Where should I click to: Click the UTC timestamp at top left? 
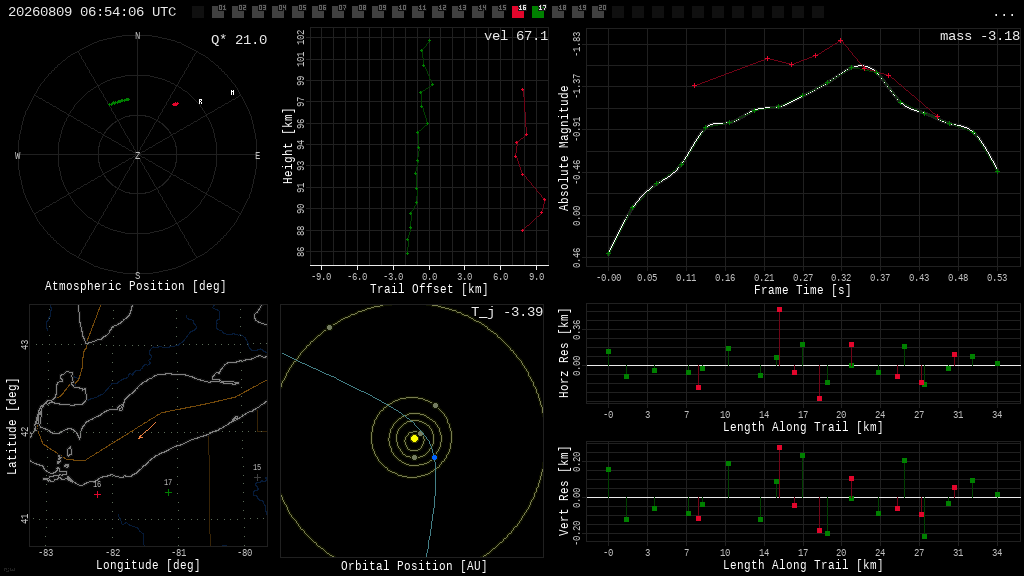(x=92, y=12)
